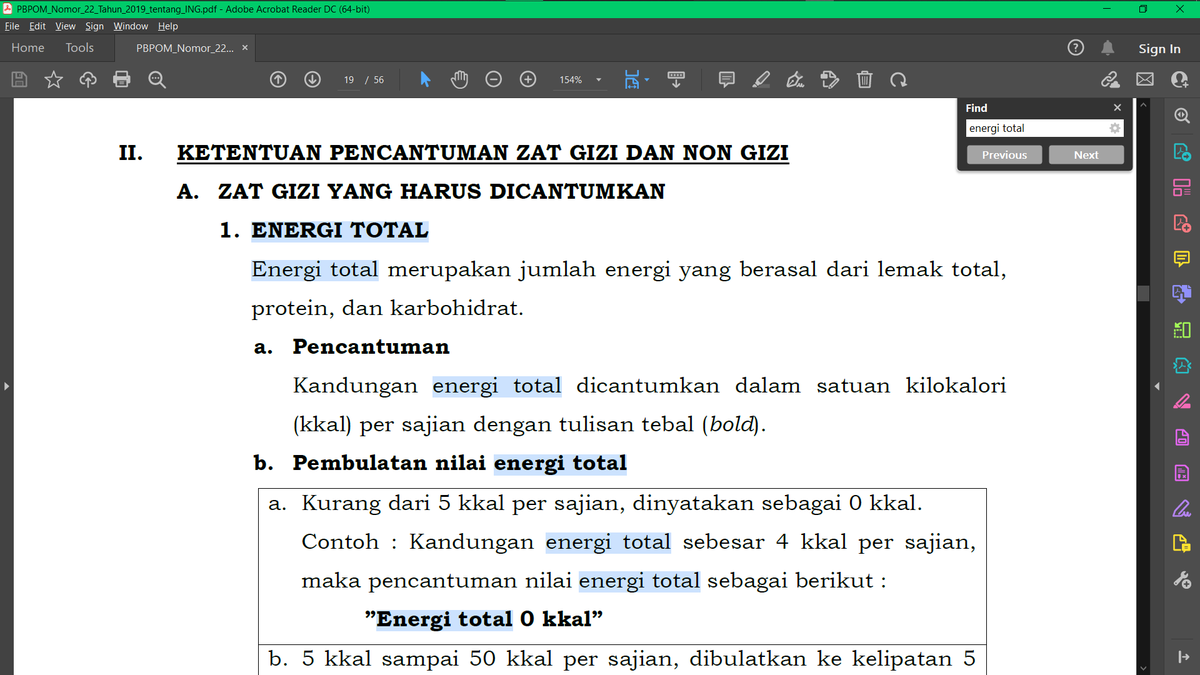The width and height of the screenshot is (1200, 675).
Task: Open the stamp tool icon
Action: [829, 79]
